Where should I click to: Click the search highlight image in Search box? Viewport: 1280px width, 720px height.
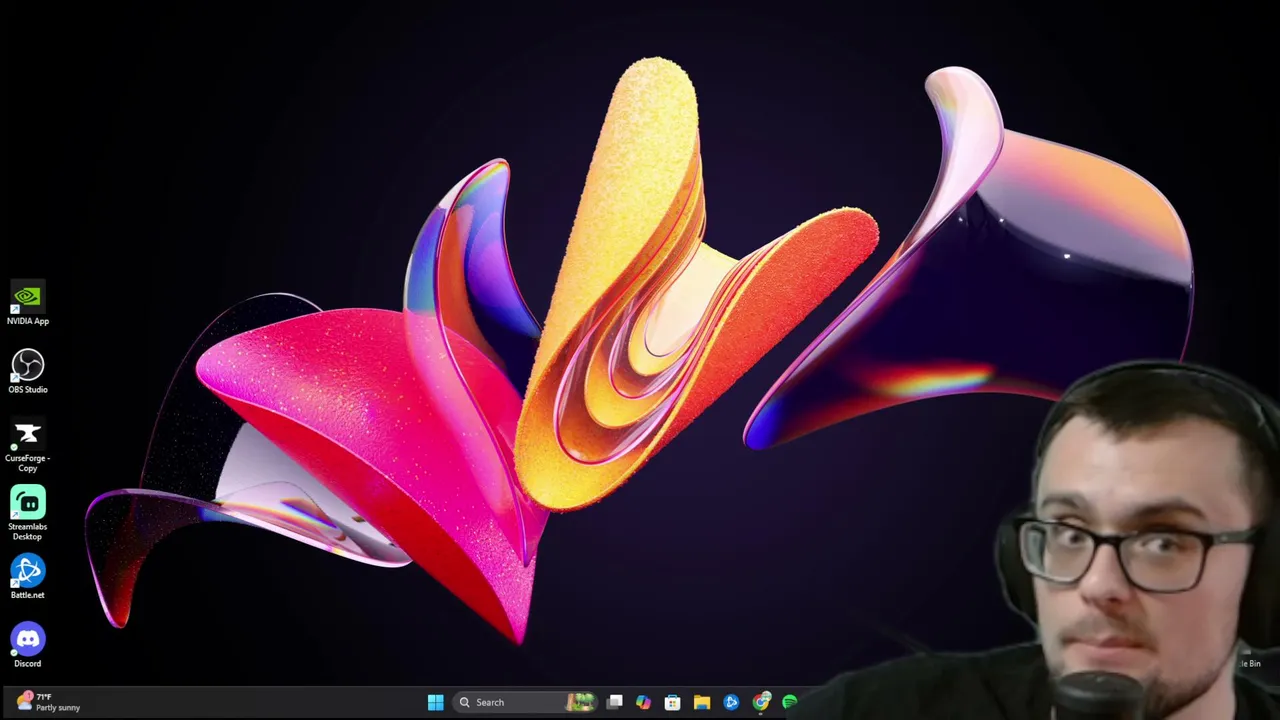pos(581,702)
